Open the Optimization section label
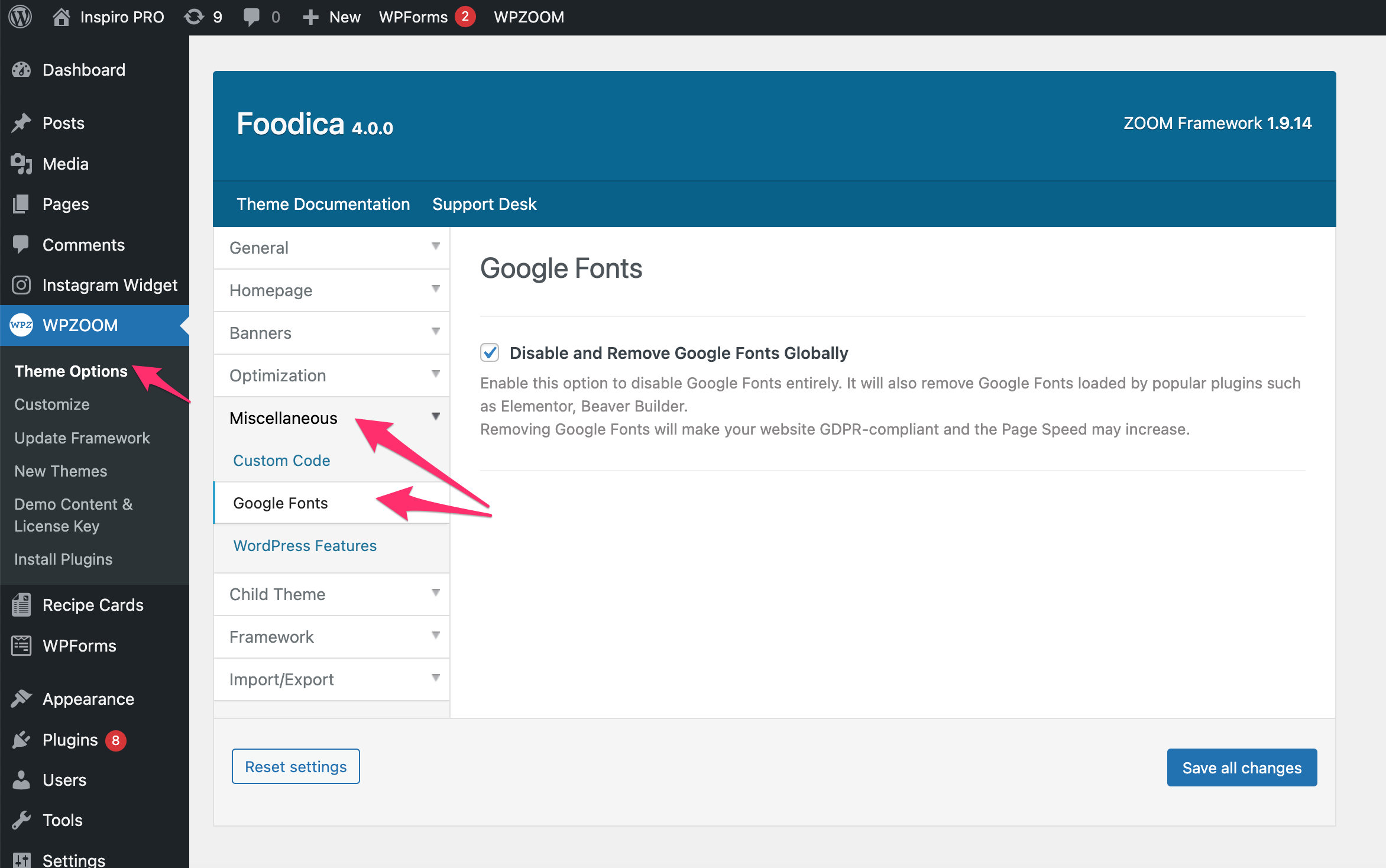Screen dimensions: 1386x868 (277, 375)
